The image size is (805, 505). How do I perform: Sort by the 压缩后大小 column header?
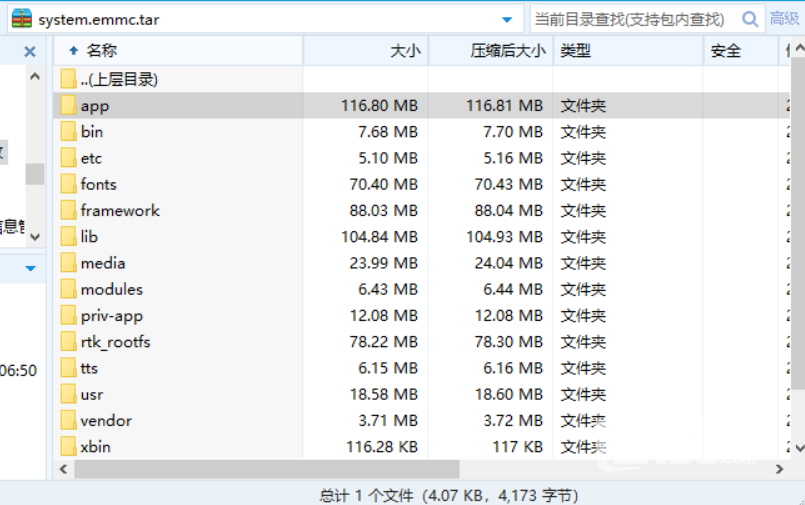click(x=491, y=50)
